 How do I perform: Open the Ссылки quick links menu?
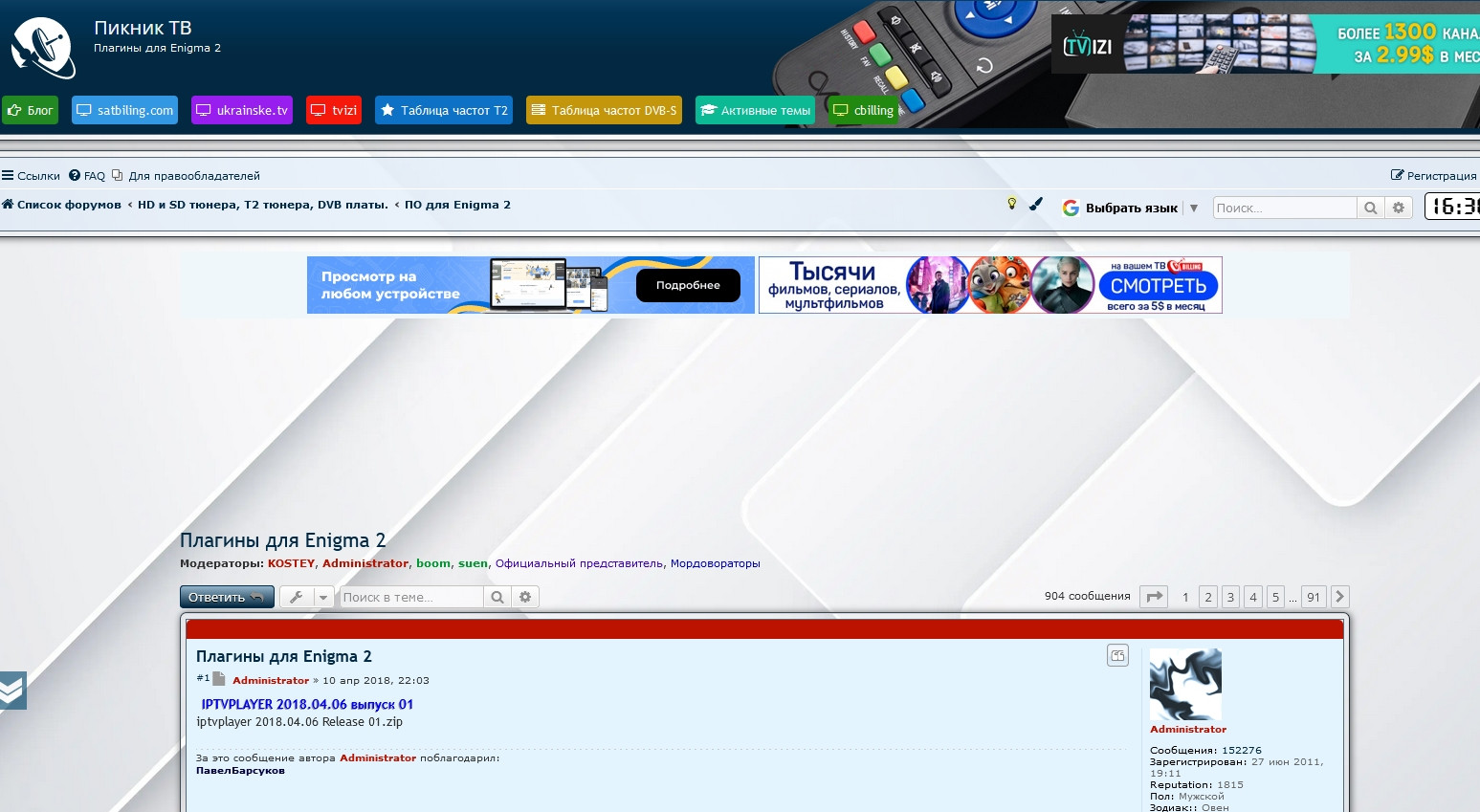[x=31, y=176]
